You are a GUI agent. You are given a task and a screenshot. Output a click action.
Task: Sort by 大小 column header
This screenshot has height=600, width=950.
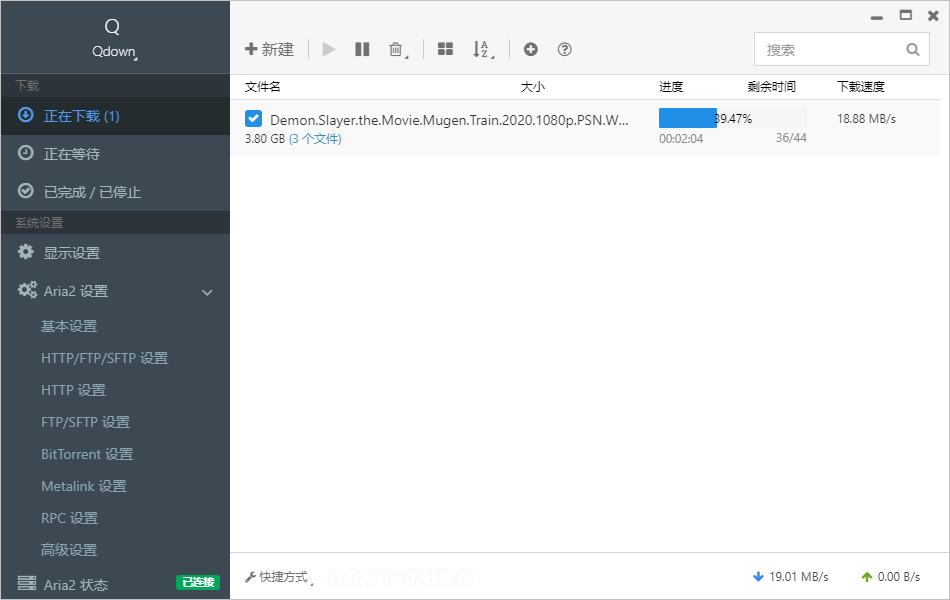click(x=533, y=87)
